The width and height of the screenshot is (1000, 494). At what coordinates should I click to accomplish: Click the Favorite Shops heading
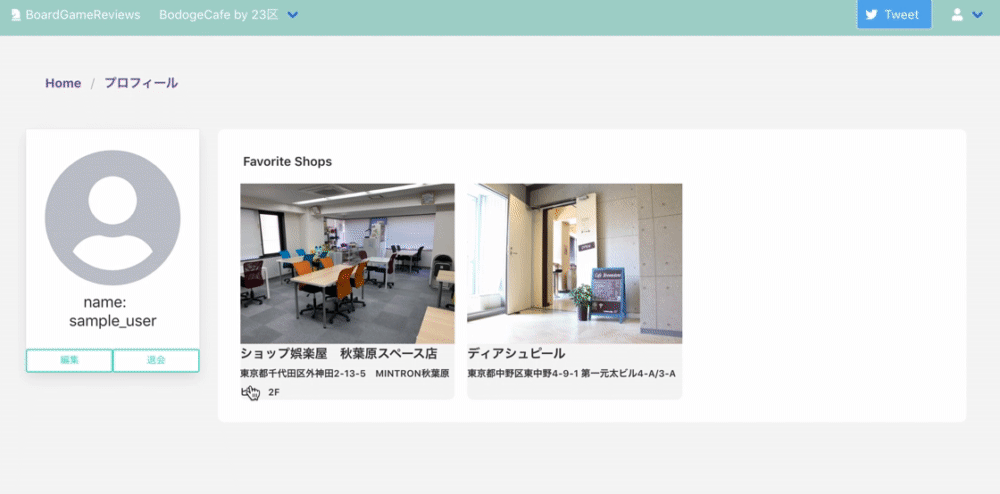[287, 162]
